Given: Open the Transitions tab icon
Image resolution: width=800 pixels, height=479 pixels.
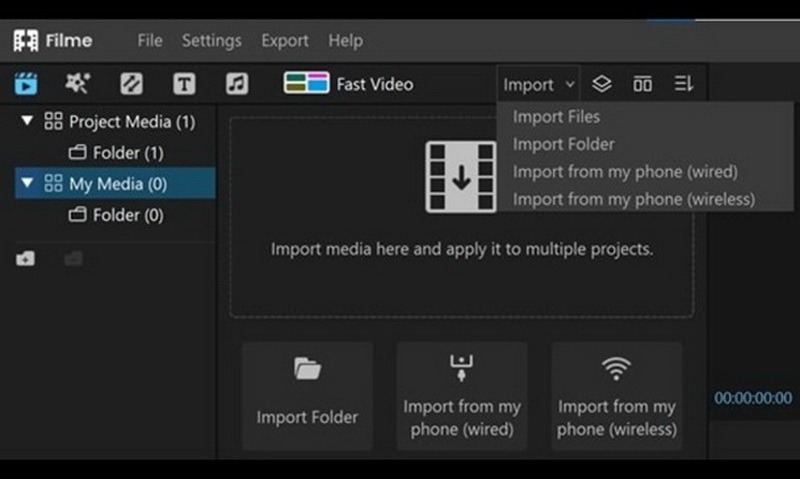Looking at the screenshot, I should click(131, 84).
